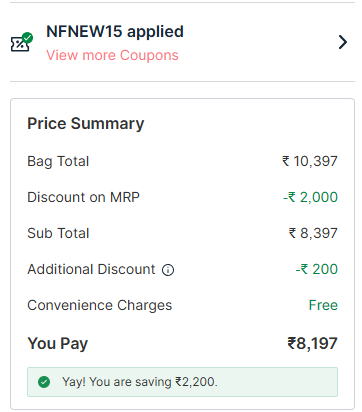Click the ₹ 10,397 bag total amount
362x412 pixels.
(x=310, y=161)
